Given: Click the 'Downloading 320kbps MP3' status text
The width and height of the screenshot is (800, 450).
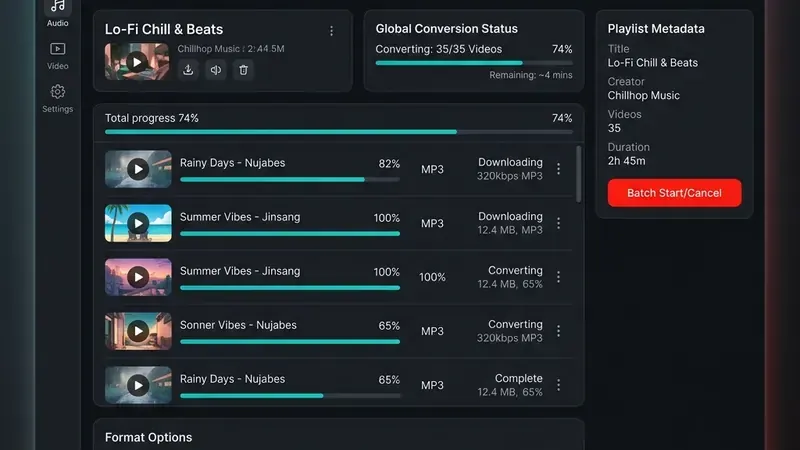Looking at the screenshot, I should point(510,169).
